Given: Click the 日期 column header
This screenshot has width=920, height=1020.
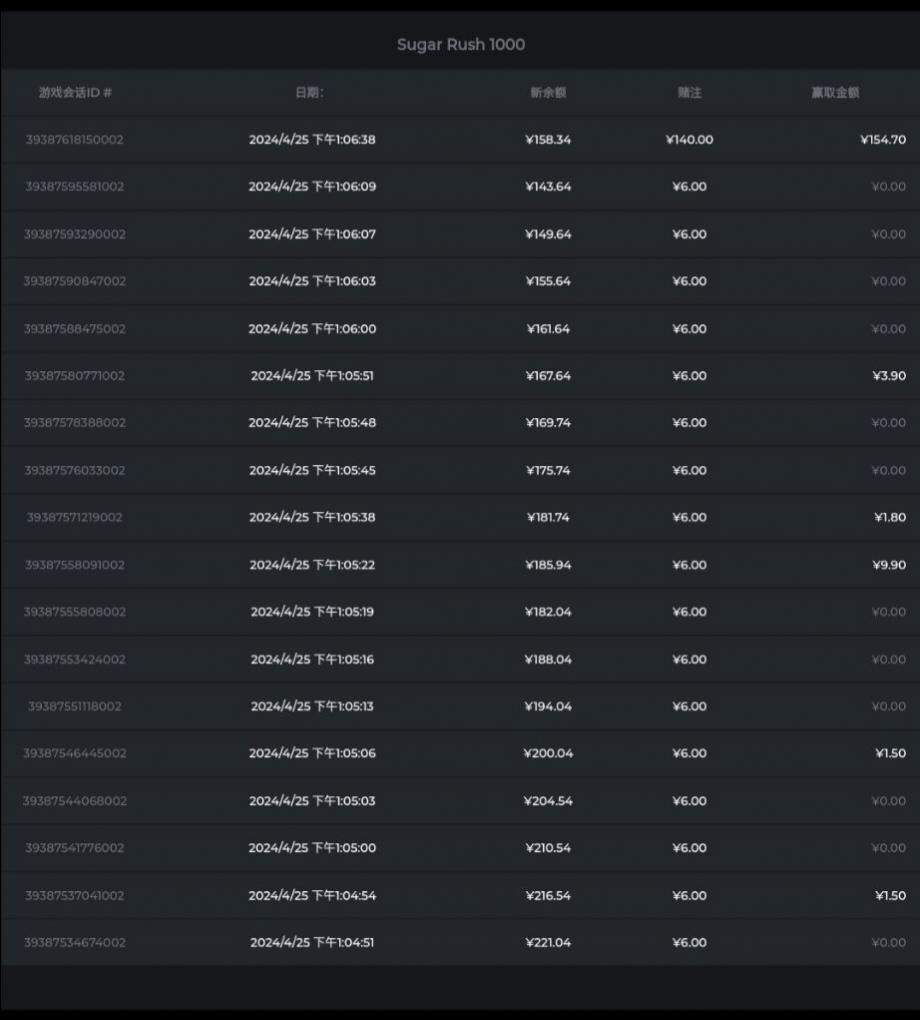Looking at the screenshot, I should point(310,92).
